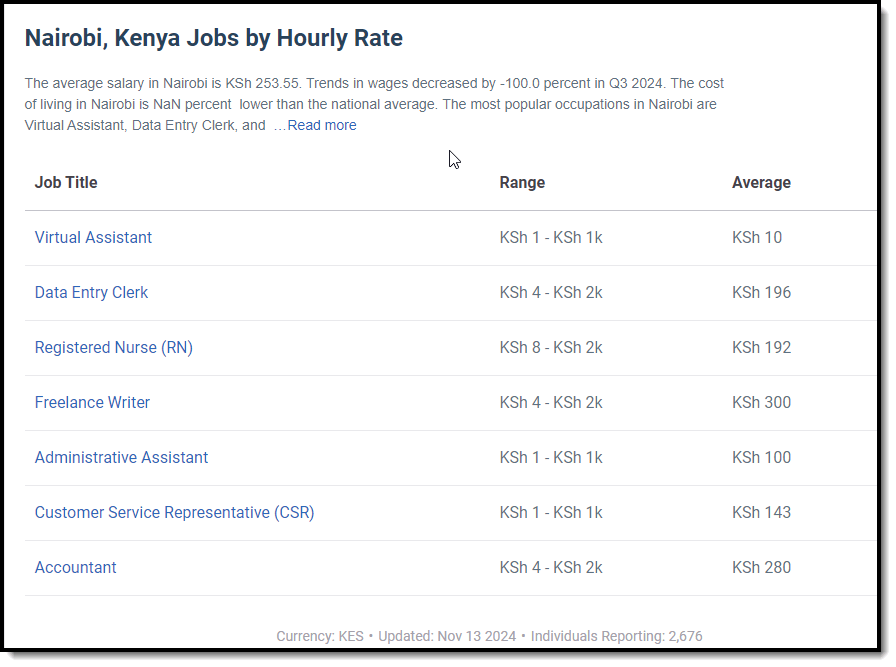Image resolution: width=896 pixels, height=667 pixels.
Task: Click the KSh 143 average value
Action: point(761,513)
